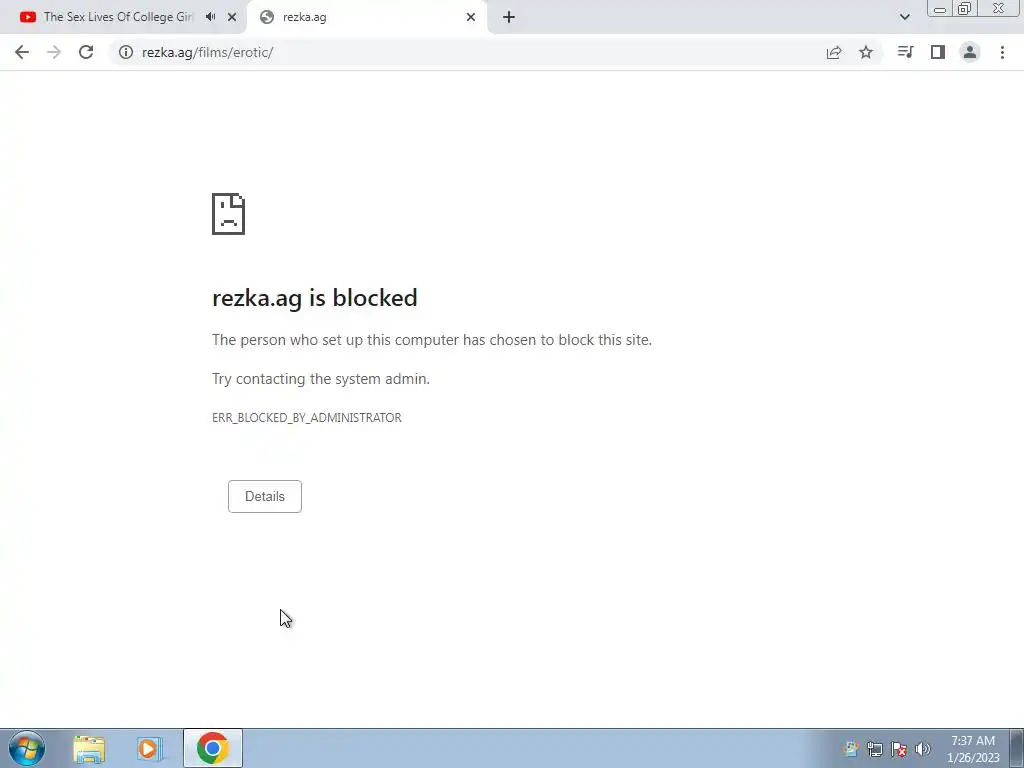Screen dimensions: 1024x768
Task: Click the colorful system tray icon
Action: (x=850, y=749)
